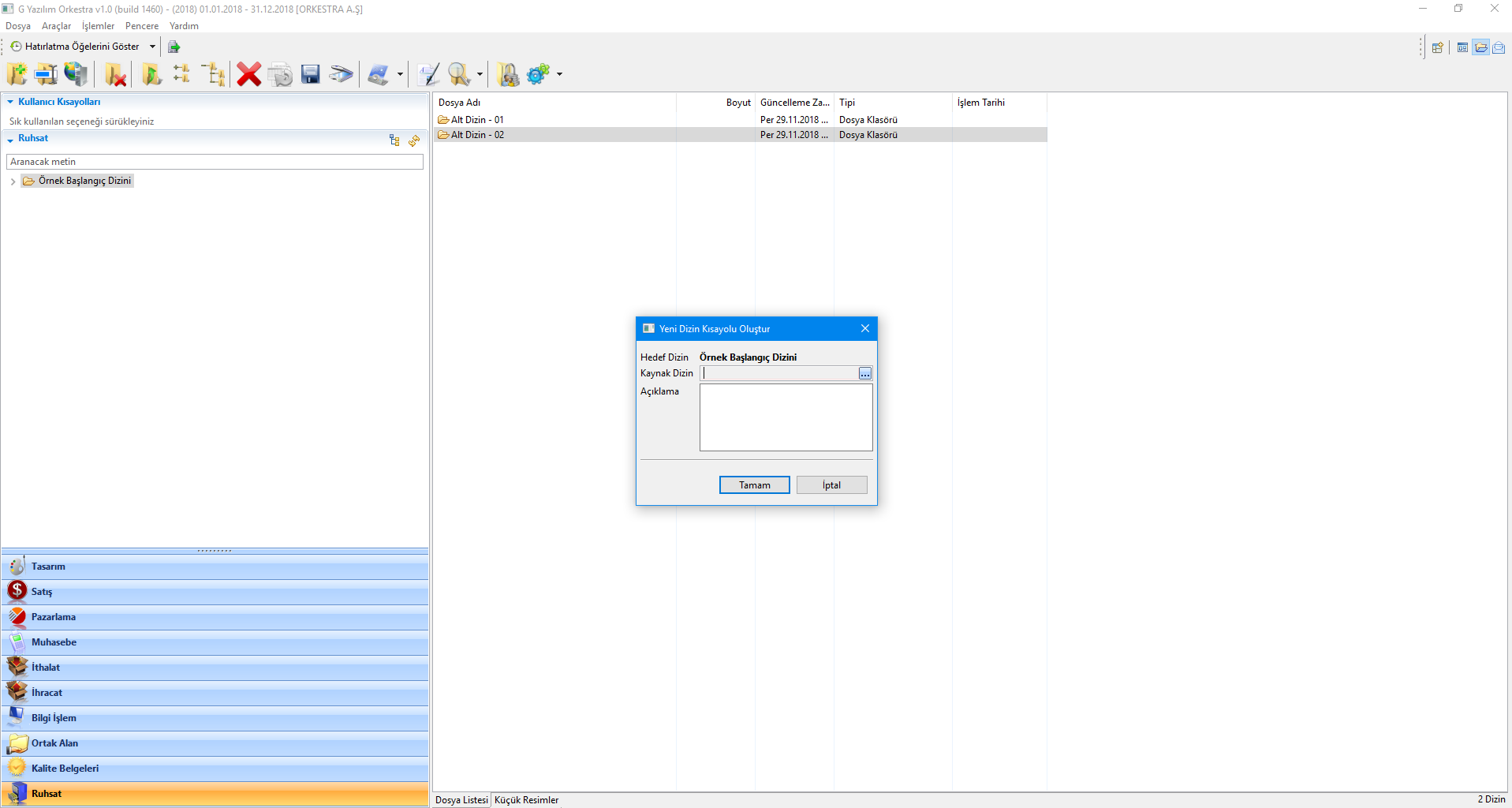Open the İşlemler menu
The image size is (1512, 808).
tap(98, 26)
